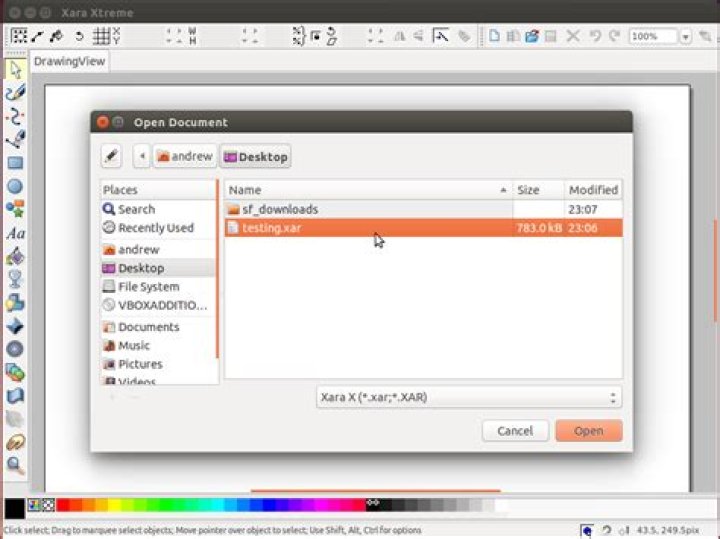Select the Bevel tool

pyautogui.click(x=15, y=326)
